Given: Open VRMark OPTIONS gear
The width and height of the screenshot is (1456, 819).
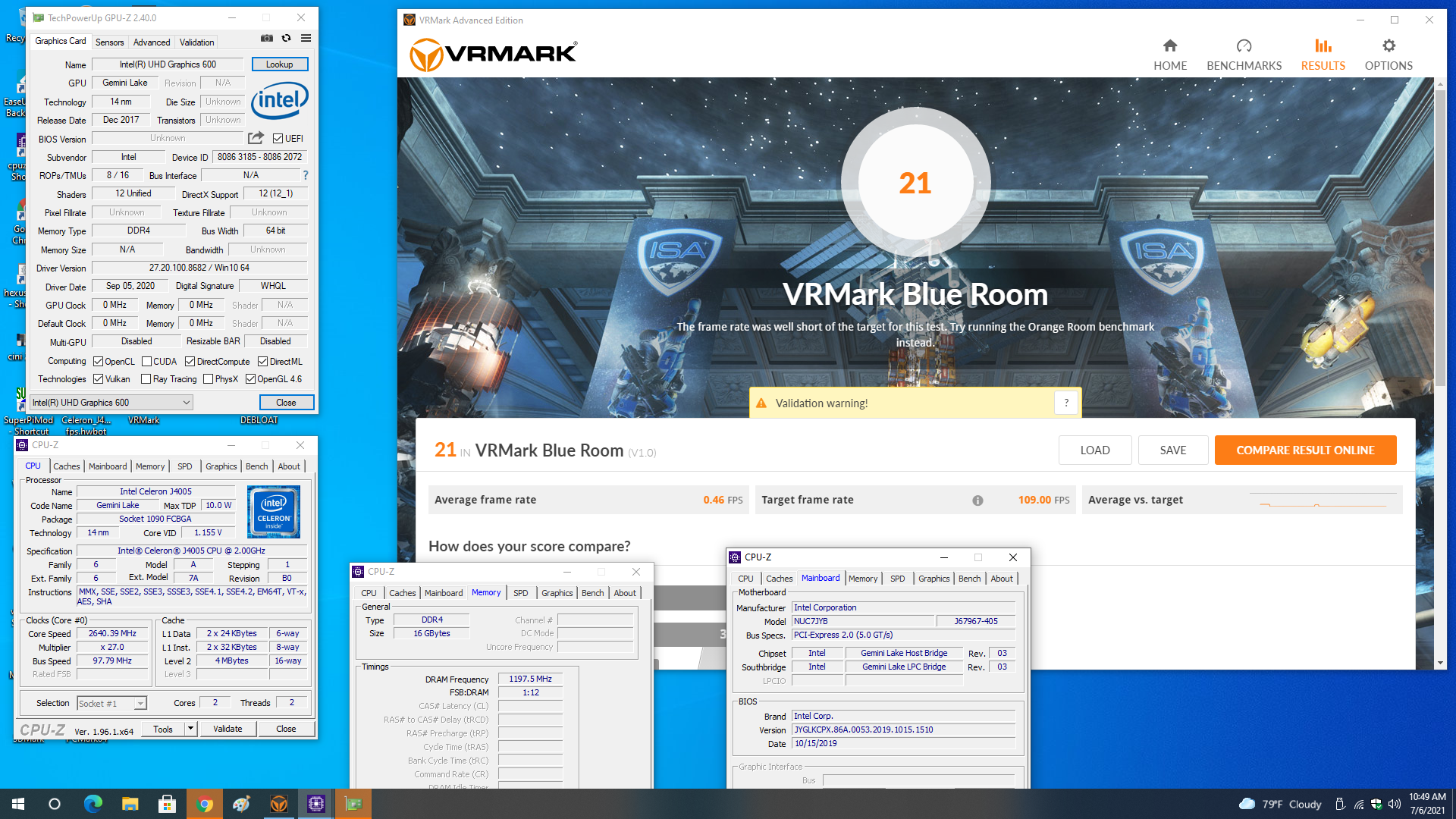Looking at the screenshot, I should (1389, 55).
